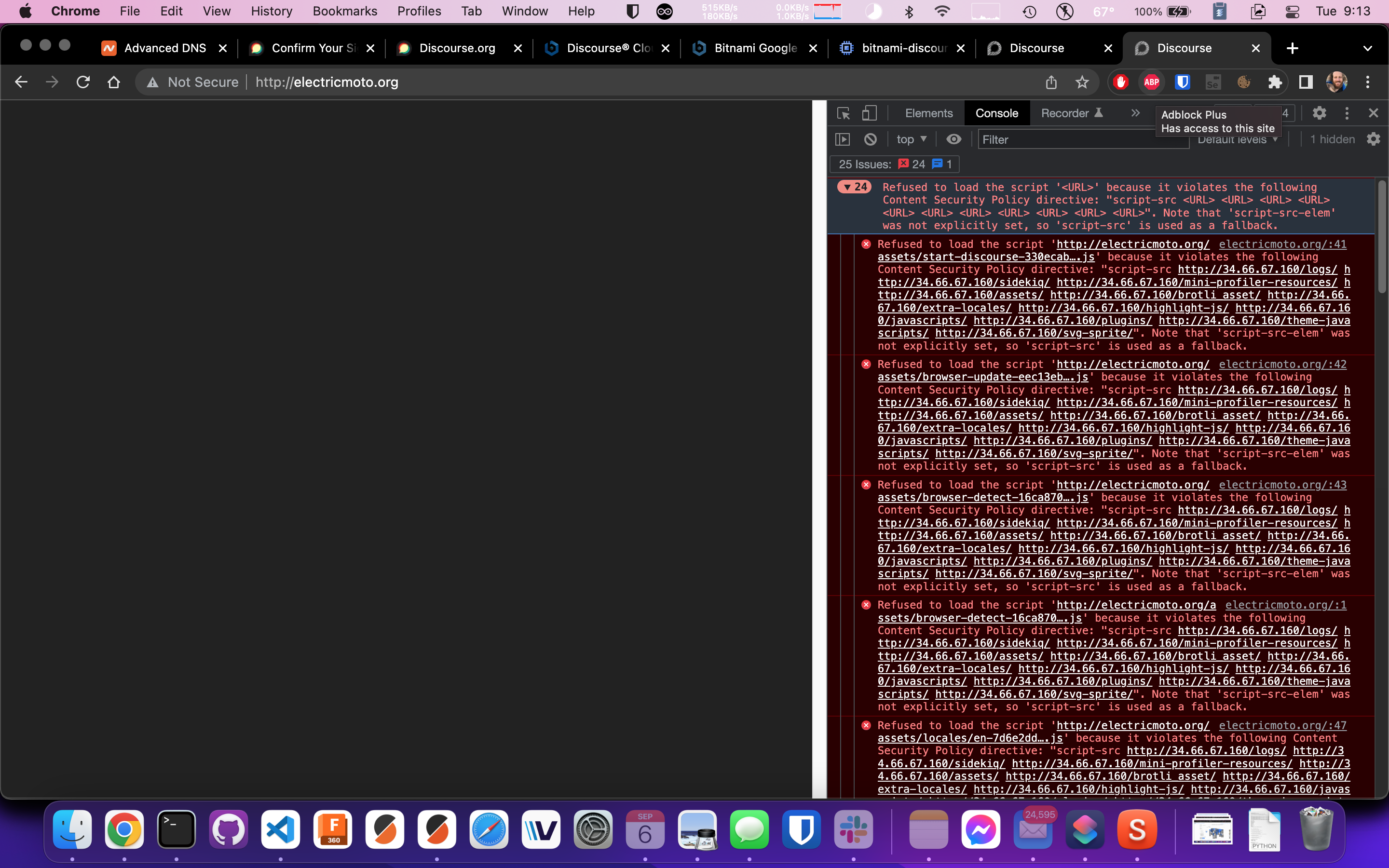Click inside the console Filter field
Viewport: 1389px width, 868px height.
pos(1079,139)
